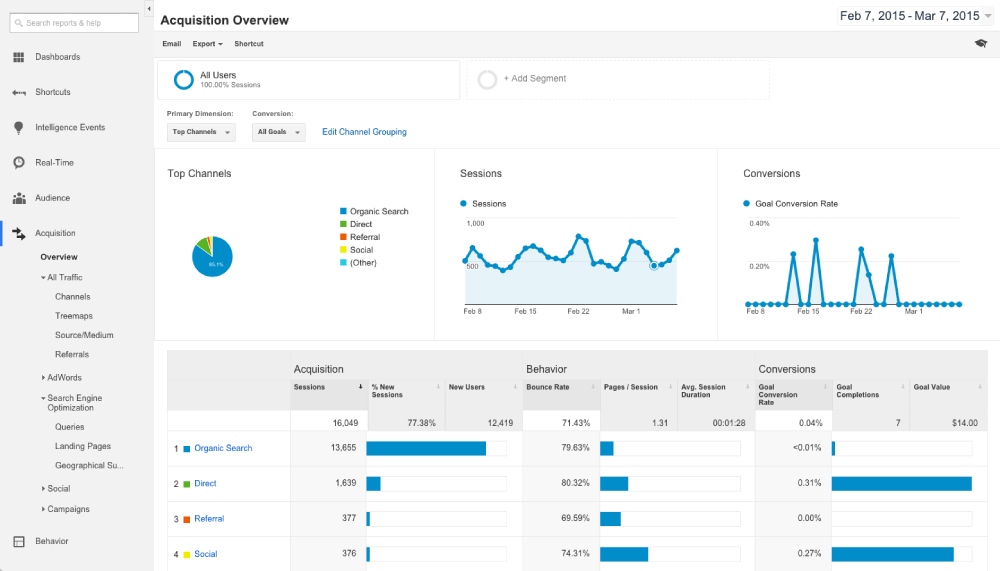The height and width of the screenshot is (571, 1000).
Task: Click the yellow Social legend swatch
Action: tap(343, 250)
